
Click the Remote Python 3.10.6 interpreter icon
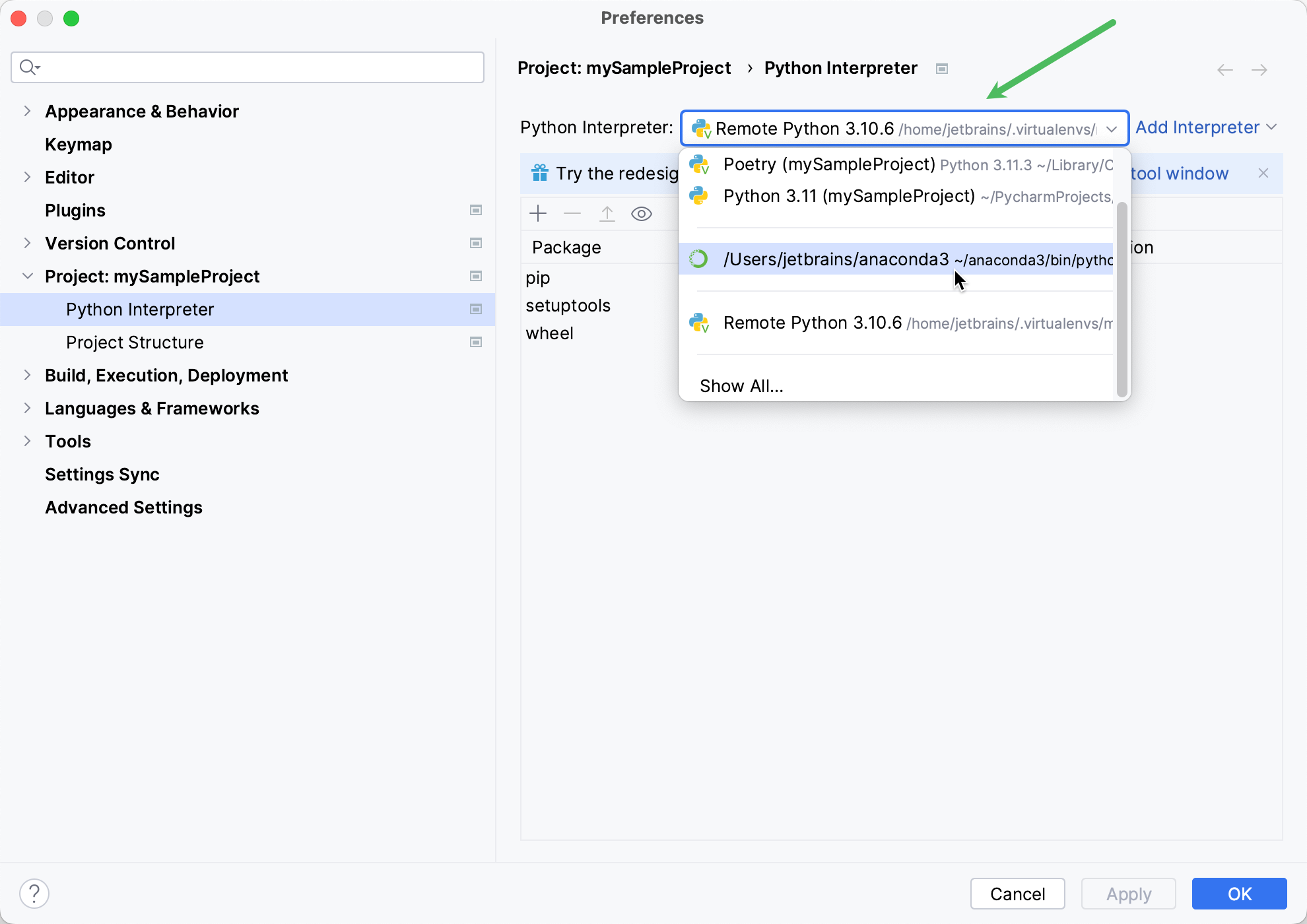700,322
